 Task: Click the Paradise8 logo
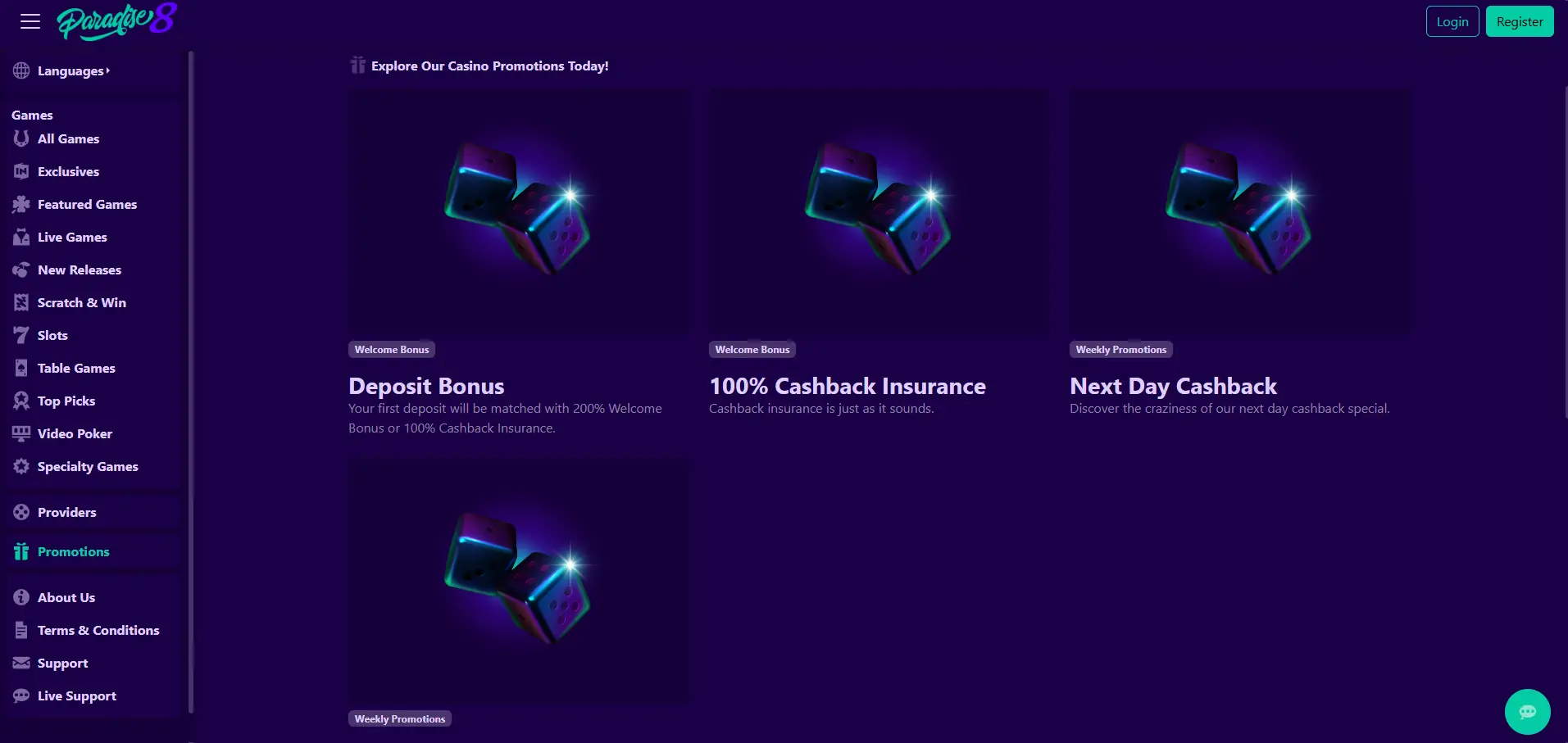116,21
